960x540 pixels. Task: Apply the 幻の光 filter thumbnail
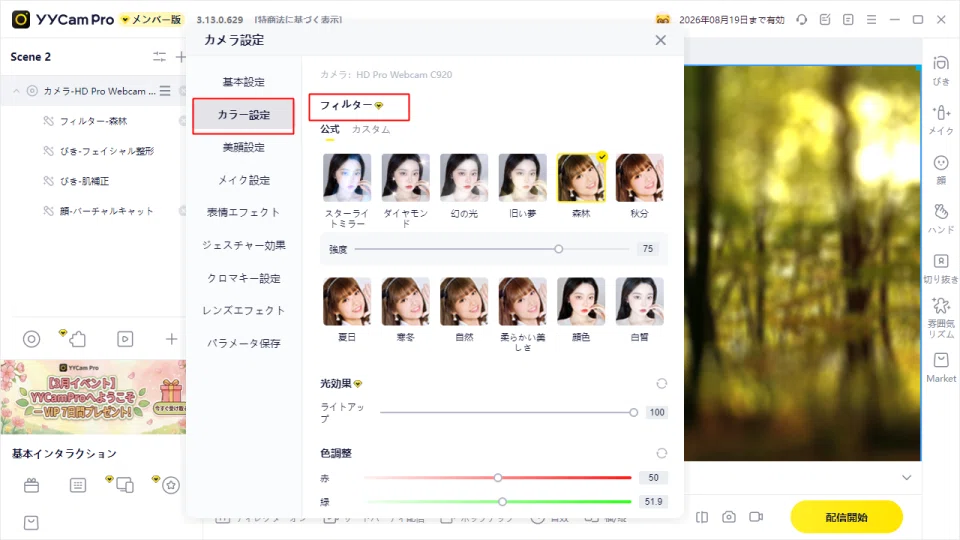464,178
